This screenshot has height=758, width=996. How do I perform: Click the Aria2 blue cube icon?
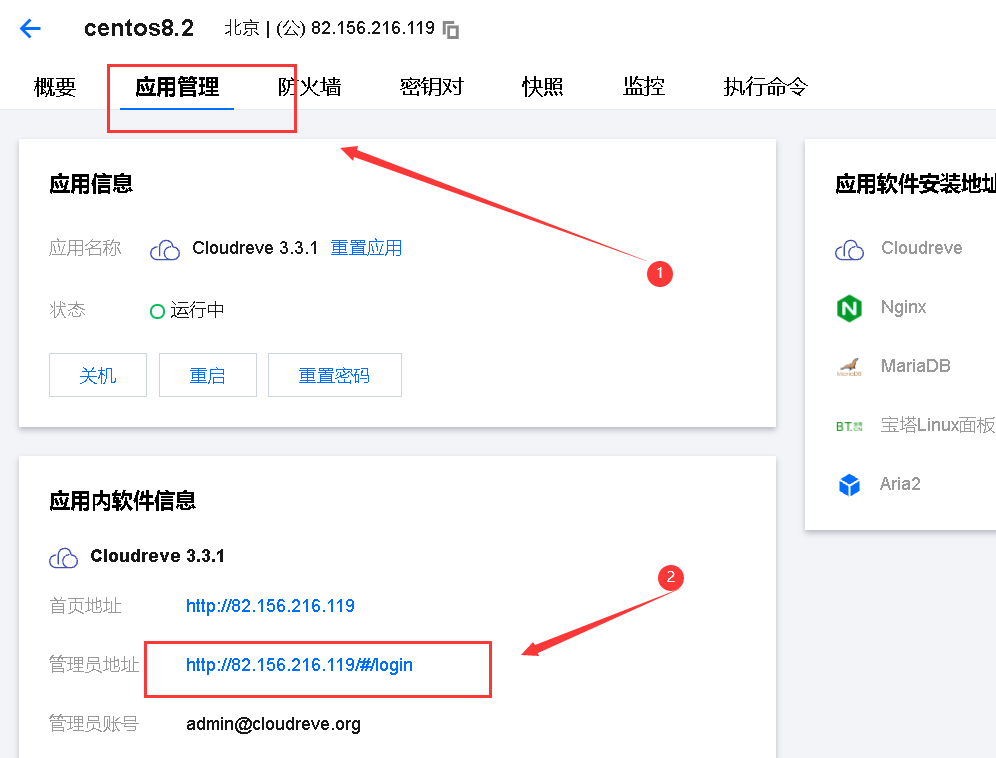tap(849, 485)
